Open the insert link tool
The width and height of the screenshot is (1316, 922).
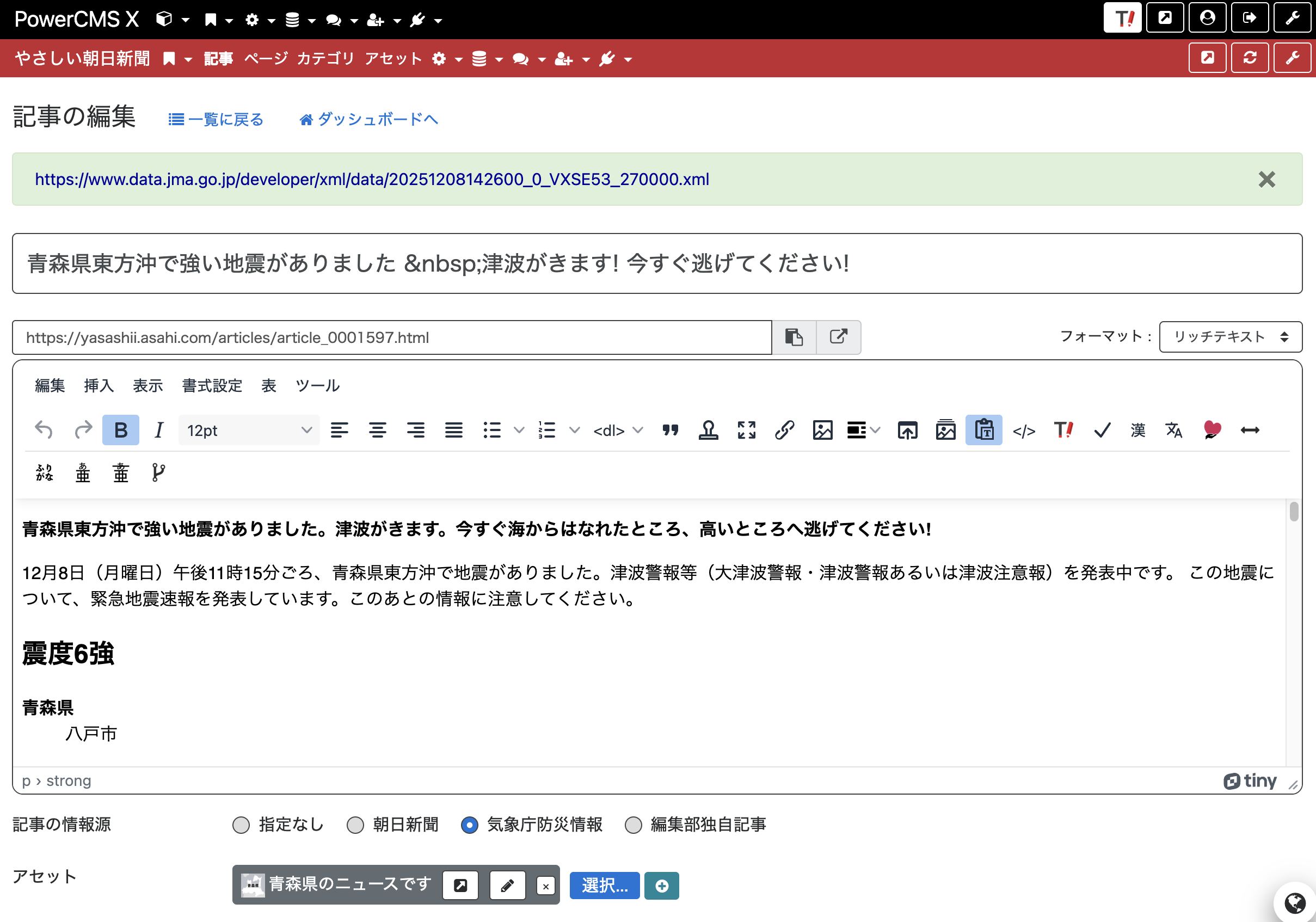pos(785,430)
